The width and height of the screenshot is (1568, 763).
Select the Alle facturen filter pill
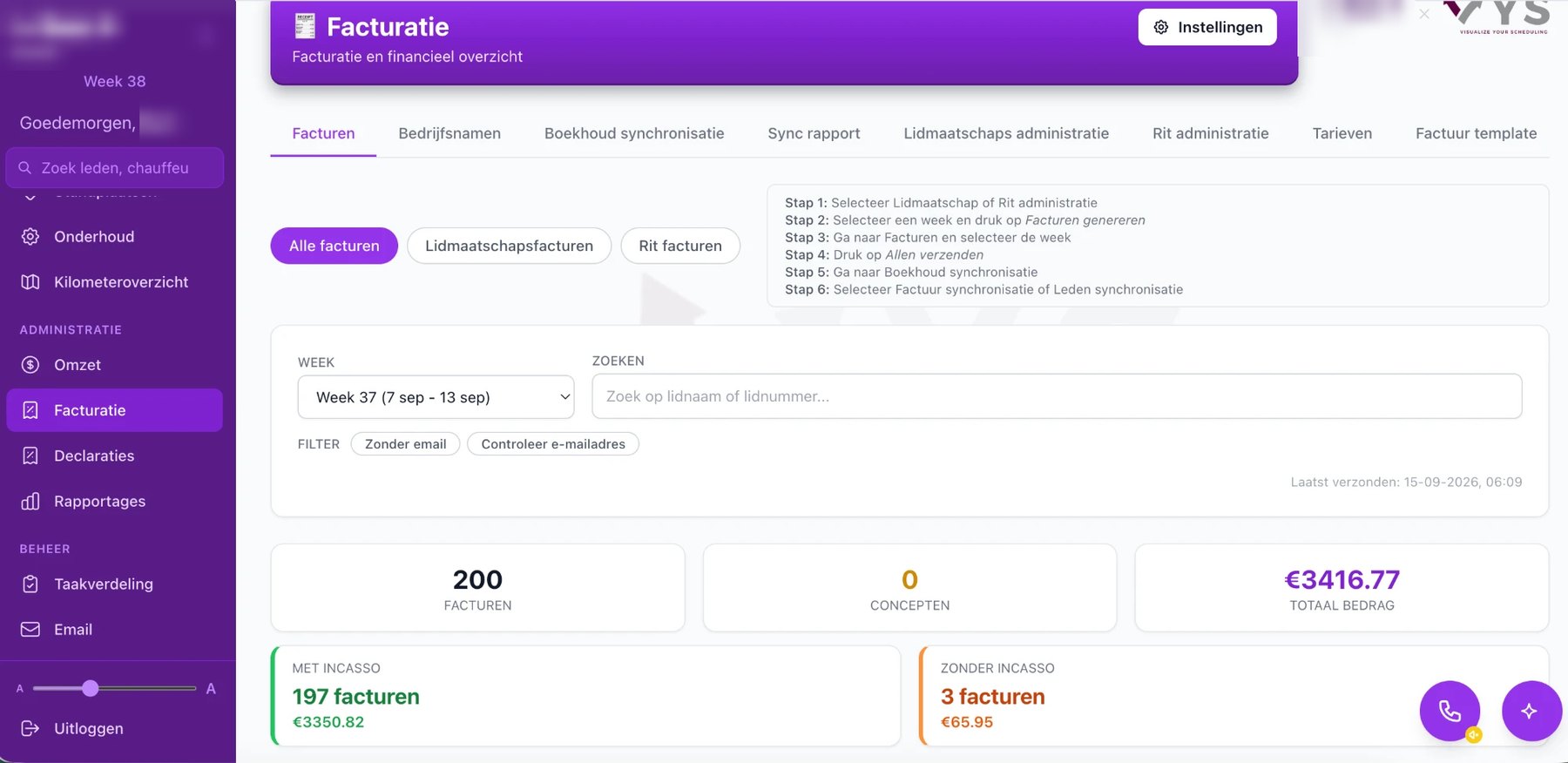point(335,246)
